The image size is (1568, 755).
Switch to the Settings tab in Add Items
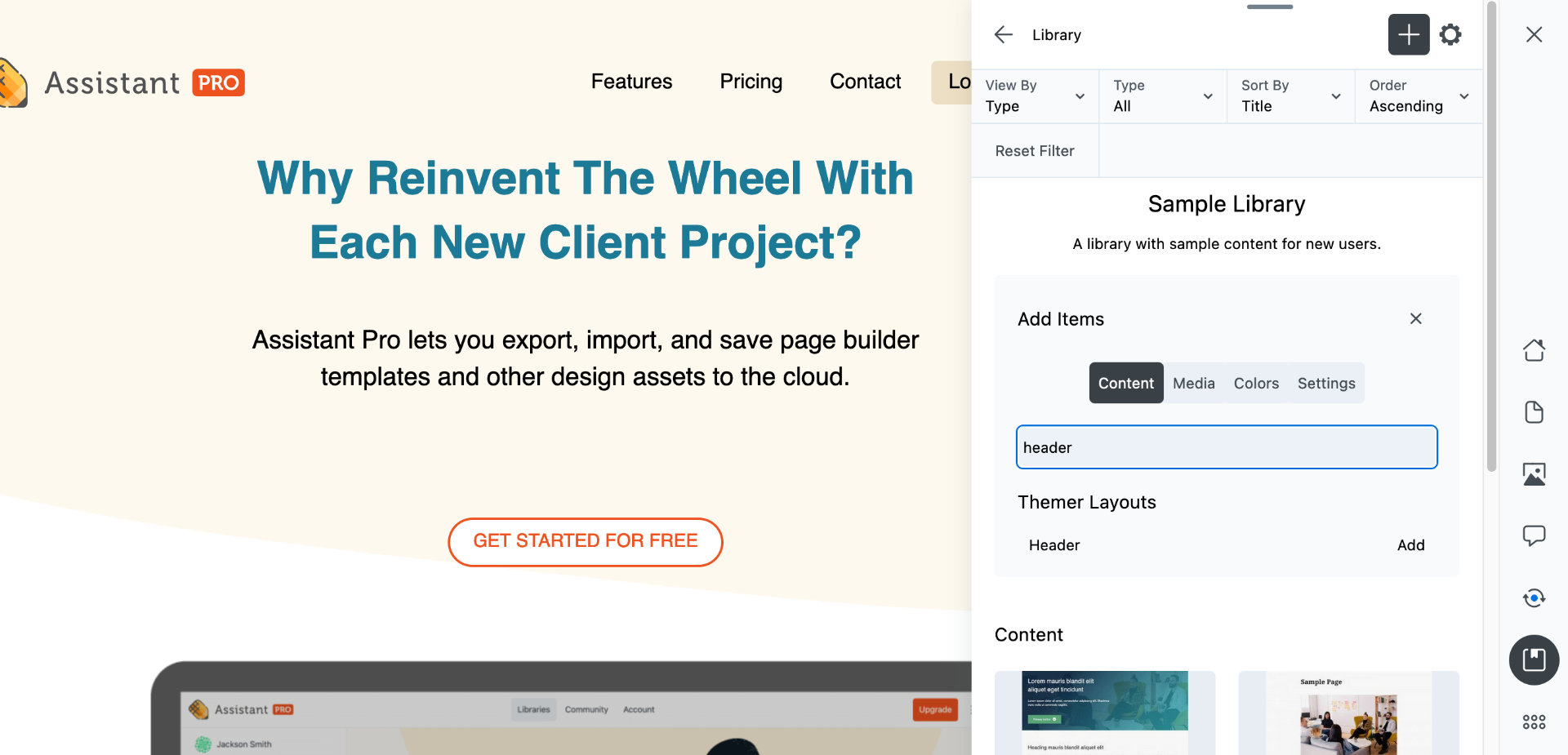click(x=1325, y=383)
